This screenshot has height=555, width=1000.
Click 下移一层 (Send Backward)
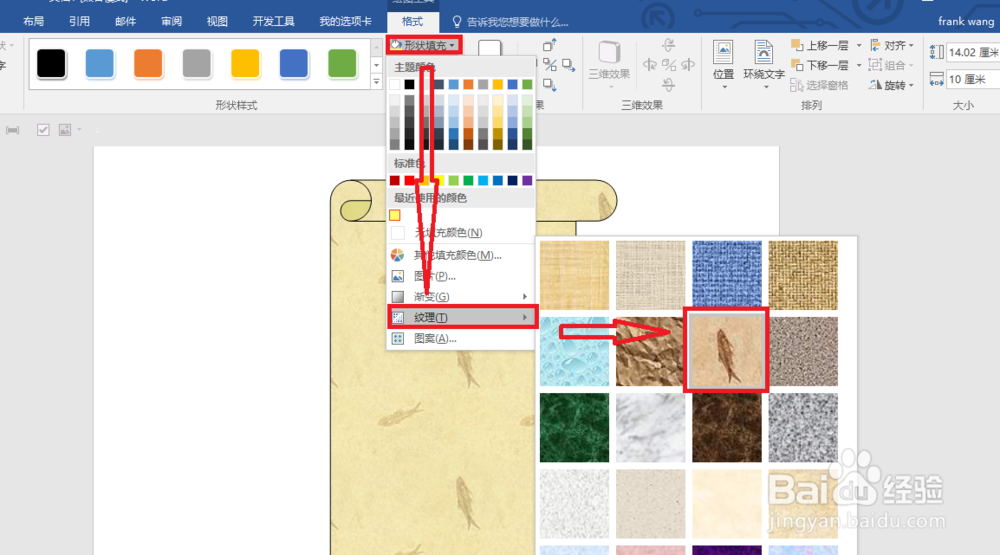pos(820,65)
